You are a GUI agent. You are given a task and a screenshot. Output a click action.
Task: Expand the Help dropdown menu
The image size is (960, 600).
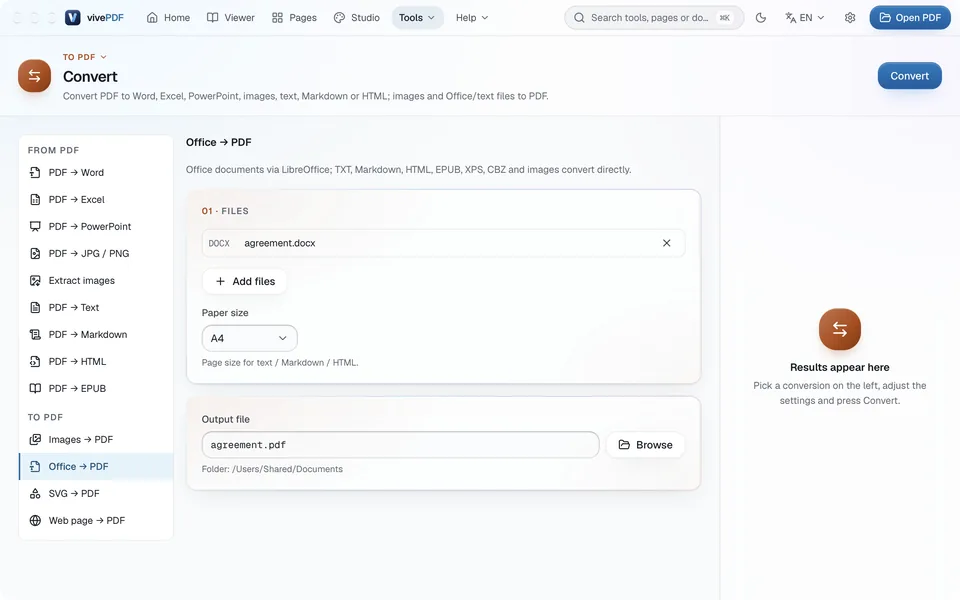(x=472, y=18)
